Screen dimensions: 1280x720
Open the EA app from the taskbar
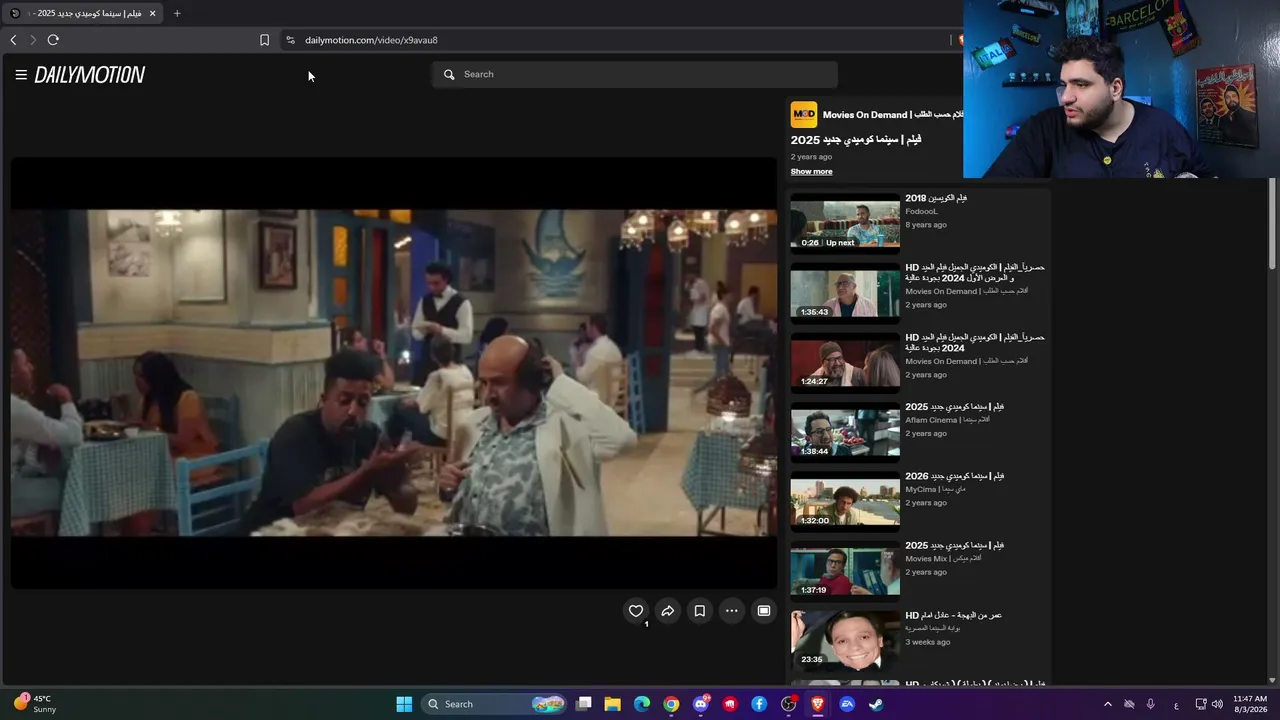[x=847, y=704]
